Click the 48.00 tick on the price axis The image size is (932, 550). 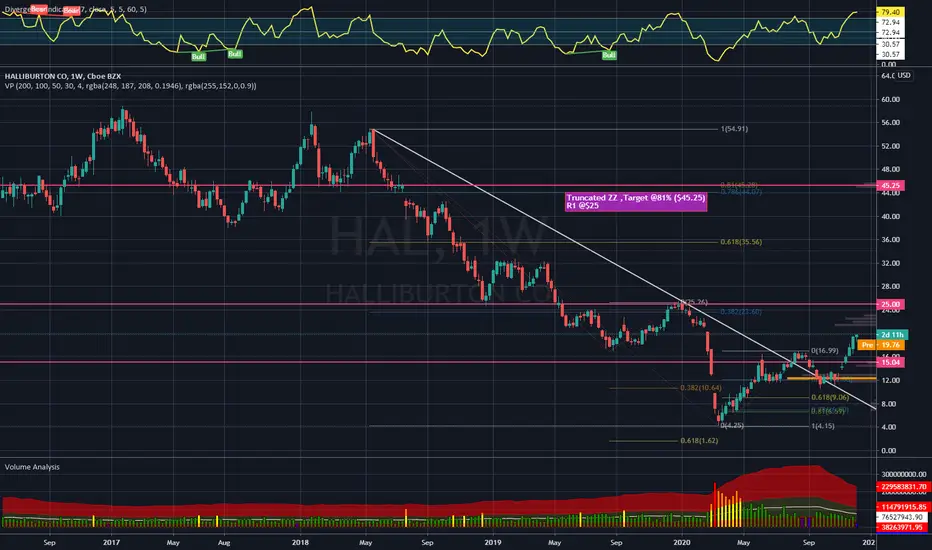point(890,169)
